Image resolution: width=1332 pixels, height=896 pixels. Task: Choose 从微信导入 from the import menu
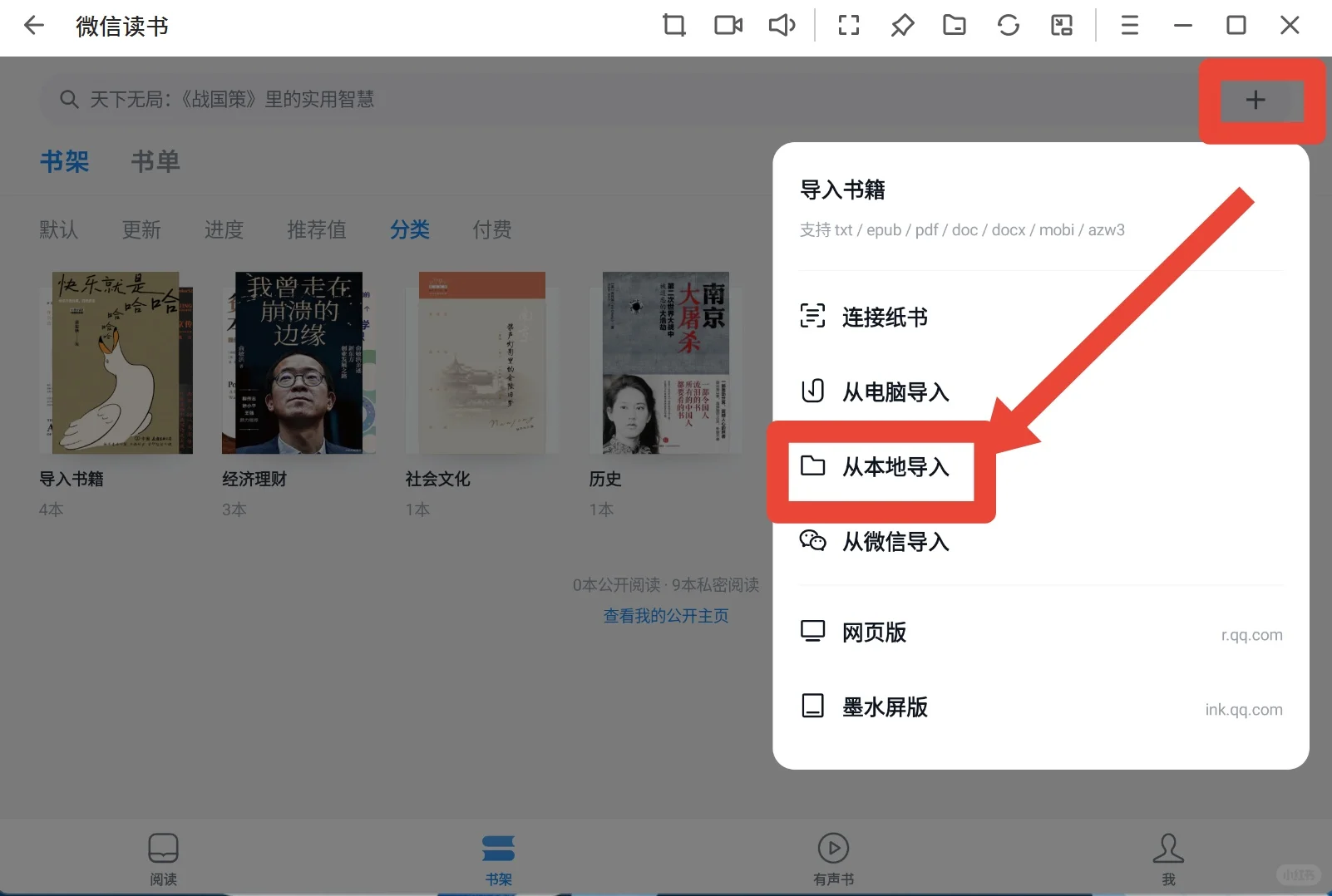(x=1041, y=541)
